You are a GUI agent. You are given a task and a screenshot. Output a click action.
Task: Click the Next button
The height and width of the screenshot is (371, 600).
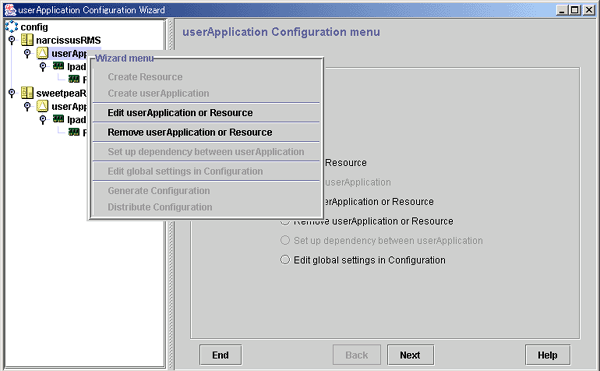[x=410, y=355]
